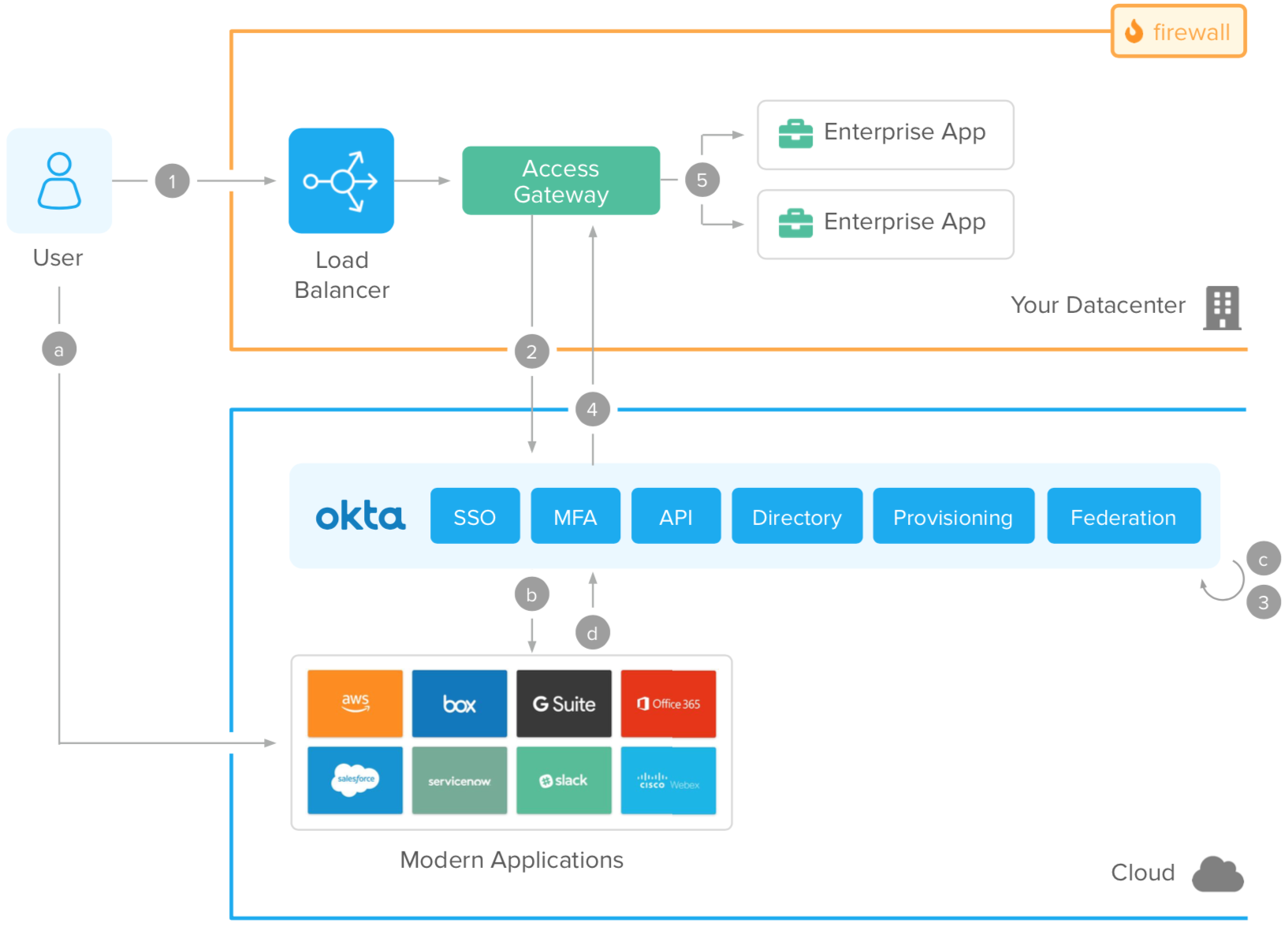1288x927 pixels.
Task: Select the Slack application tile
Action: click(564, 780)
